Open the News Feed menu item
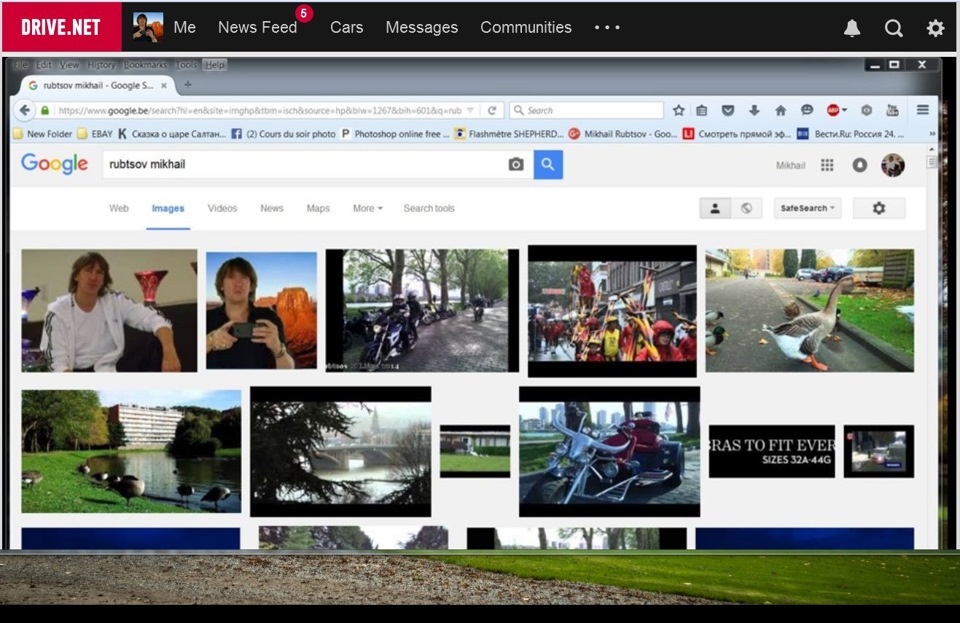 click(257, 27)
